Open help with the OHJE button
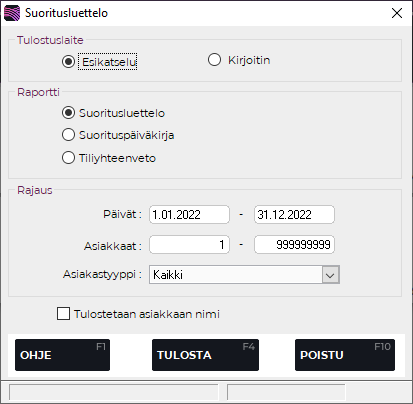The image size is (413, 404). (x=62, y=355)
